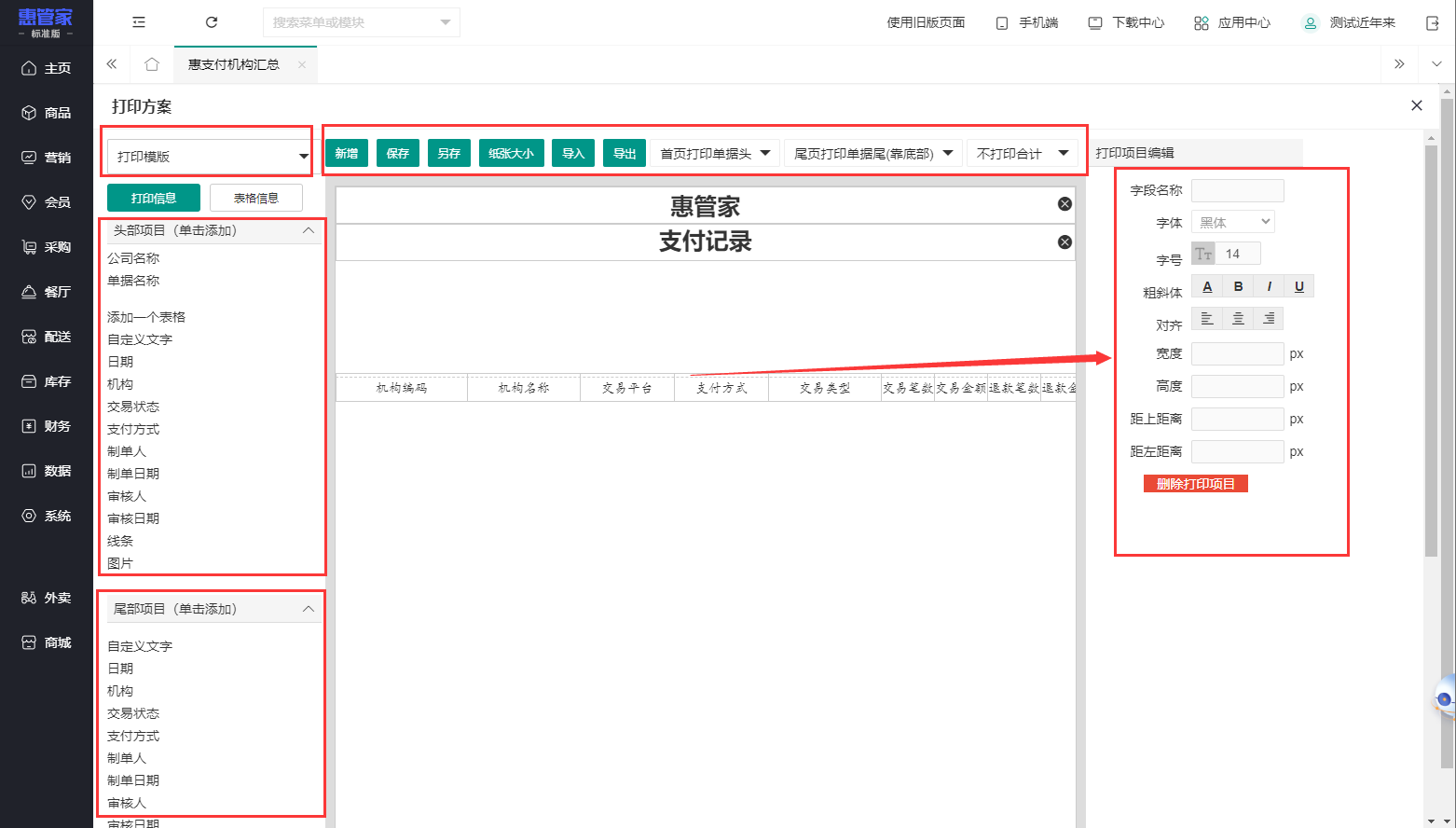Open 会员 member module in sidebar
The height and width of the screenshot is (828, 1456).
(x=46, y=202)
